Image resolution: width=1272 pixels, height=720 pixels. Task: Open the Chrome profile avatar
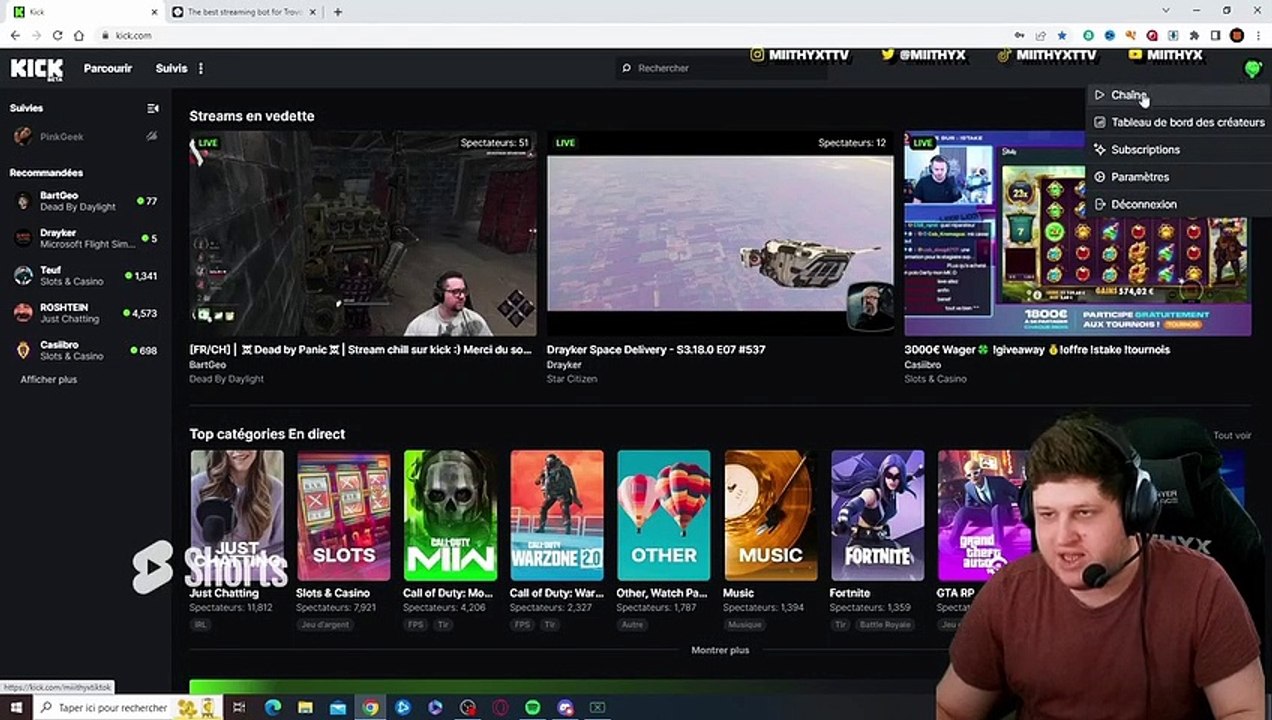[x=1237, y=35]
